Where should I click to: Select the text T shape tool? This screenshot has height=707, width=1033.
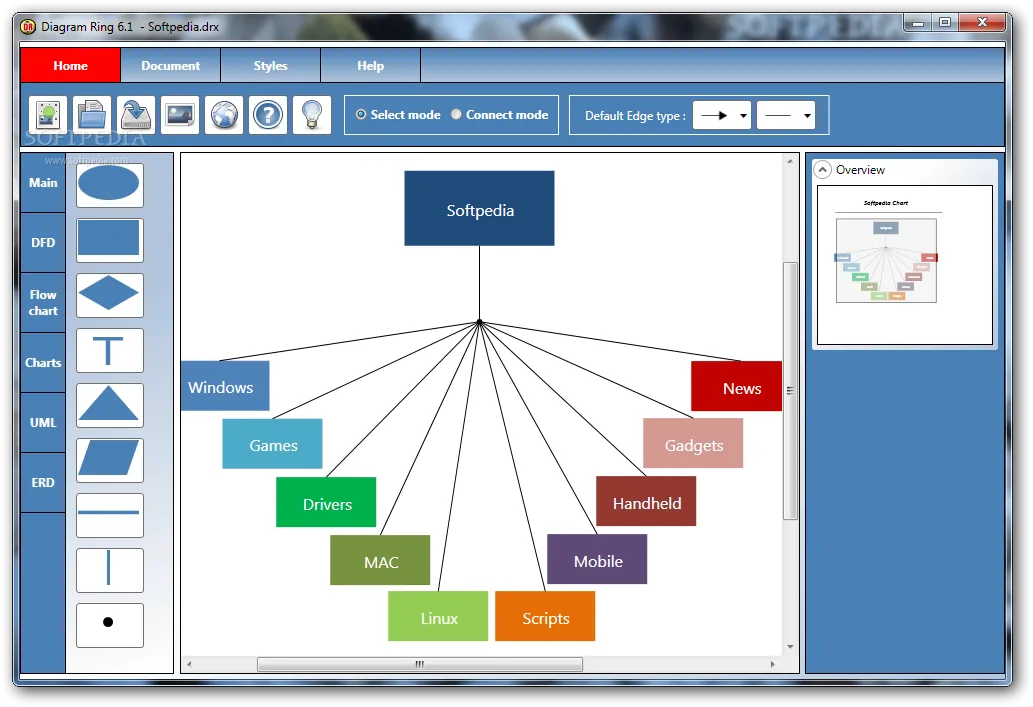[x=109, y=350]
